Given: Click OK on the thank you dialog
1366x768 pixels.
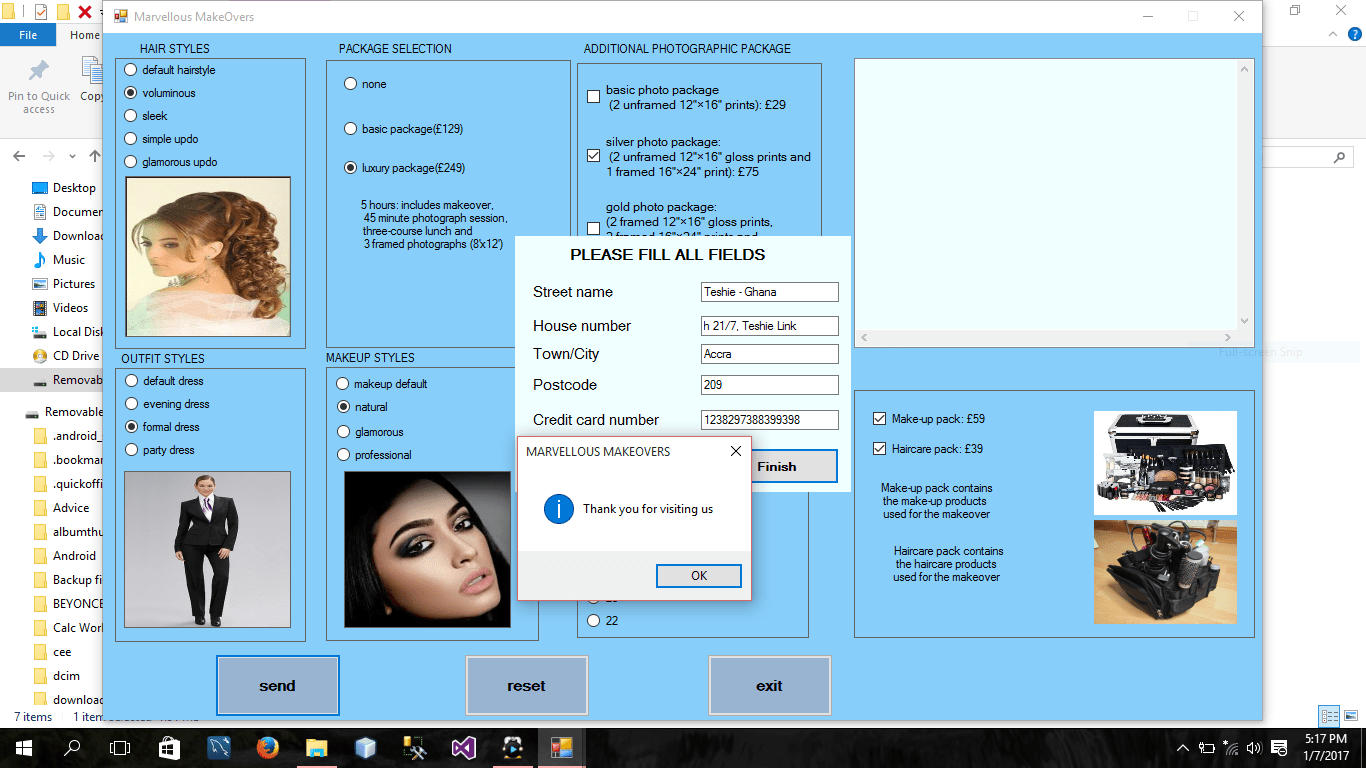Looking at the screenshot, I should [x=698, y=575].
